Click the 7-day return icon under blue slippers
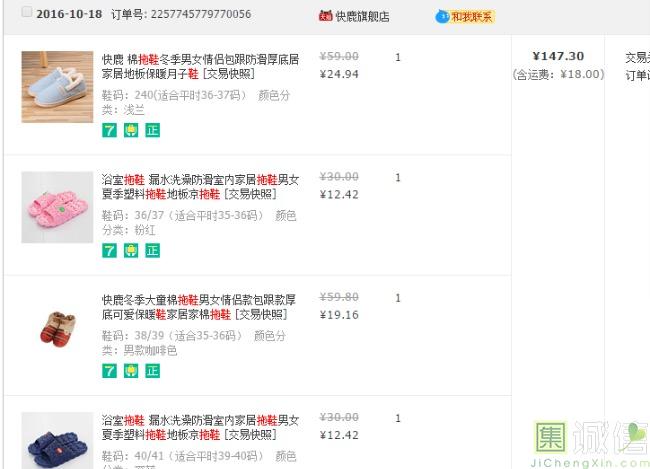 click(109, 130)
